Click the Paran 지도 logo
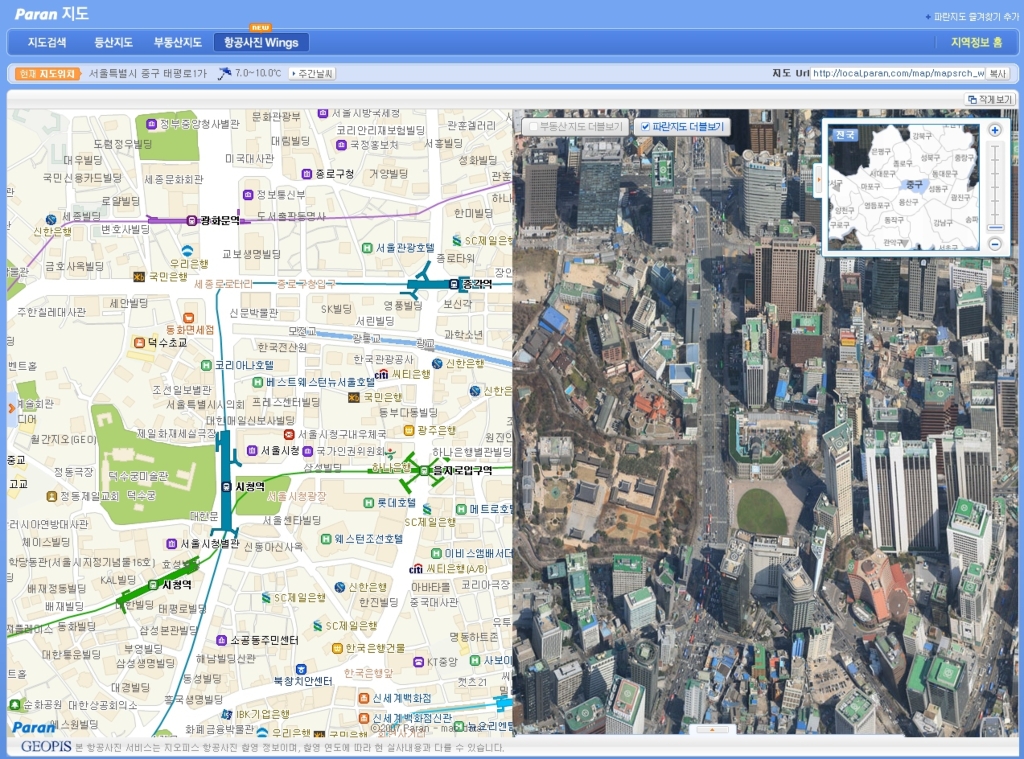The width and height of the screenshot is (1024, 759). pyautogui.click(x=52, y=14)
